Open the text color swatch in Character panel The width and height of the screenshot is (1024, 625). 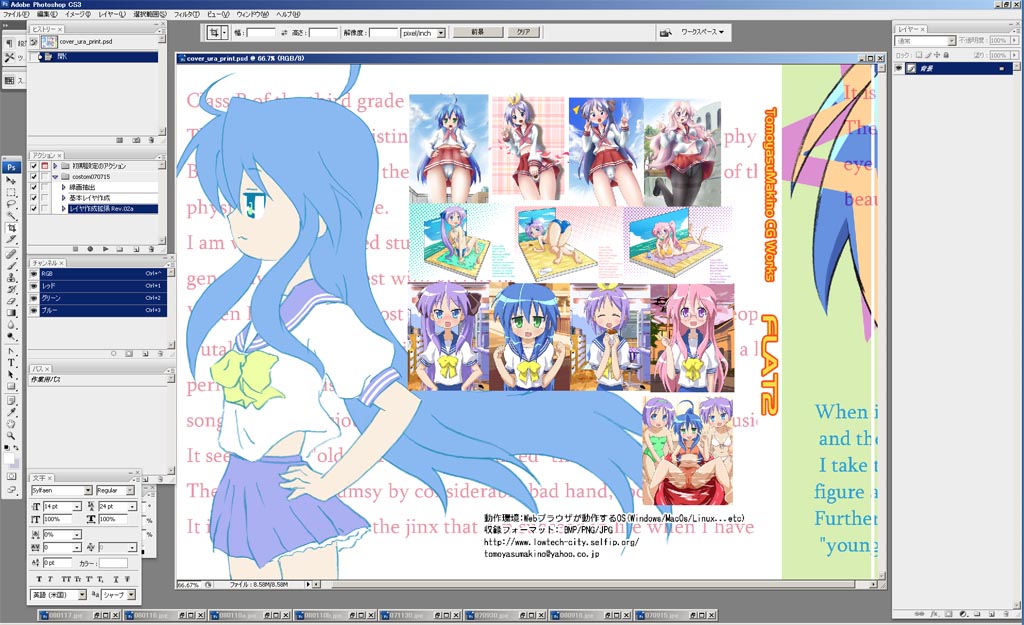pos(113,563)
